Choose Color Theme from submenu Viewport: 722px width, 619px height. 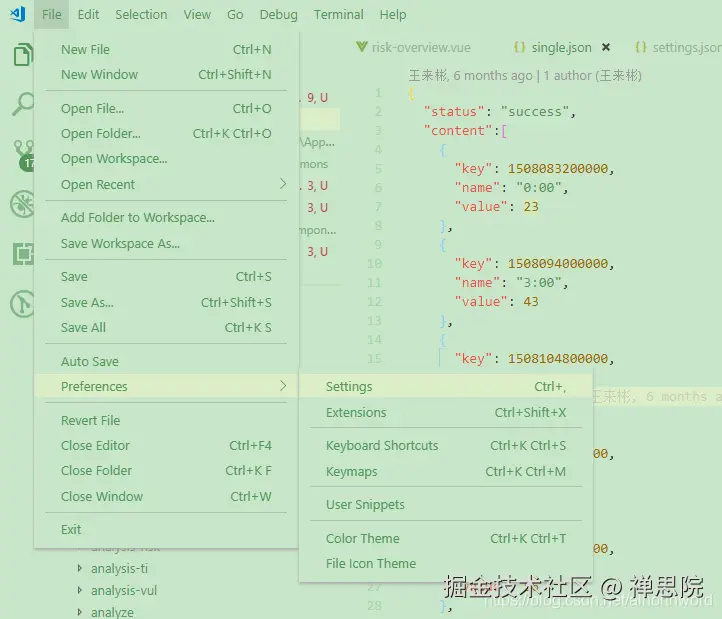click(x=446, y=538)
